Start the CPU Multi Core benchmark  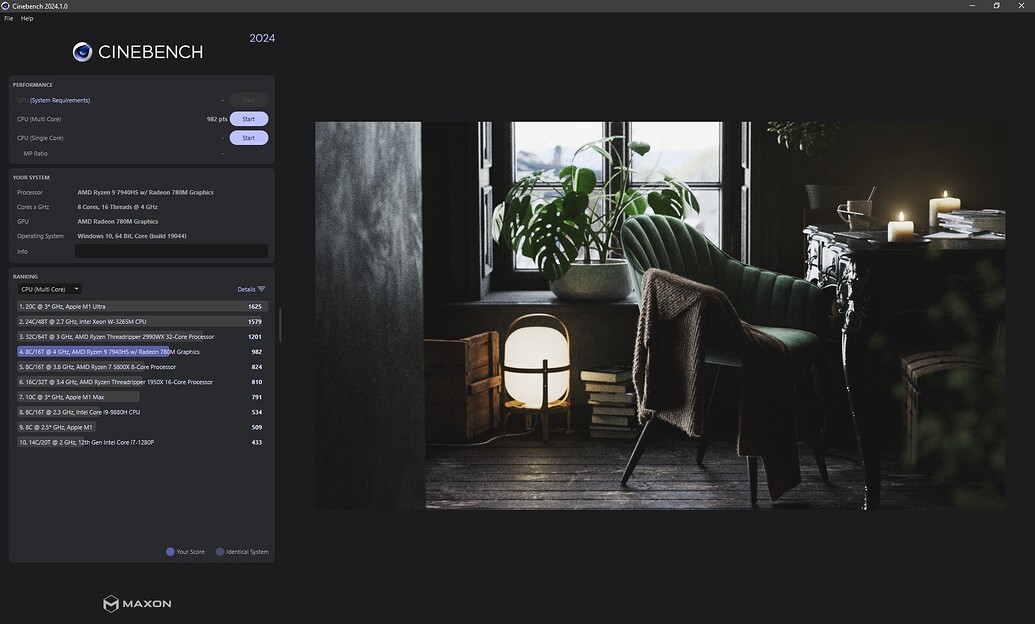(249, 119)
